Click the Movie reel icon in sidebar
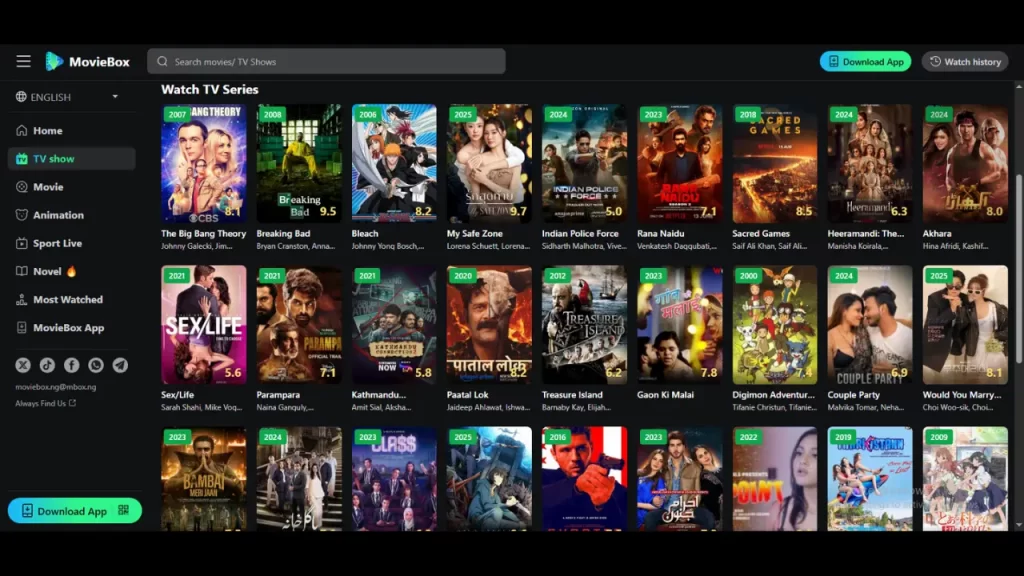This screenshot has width=1024, height=576. (22, 187)
